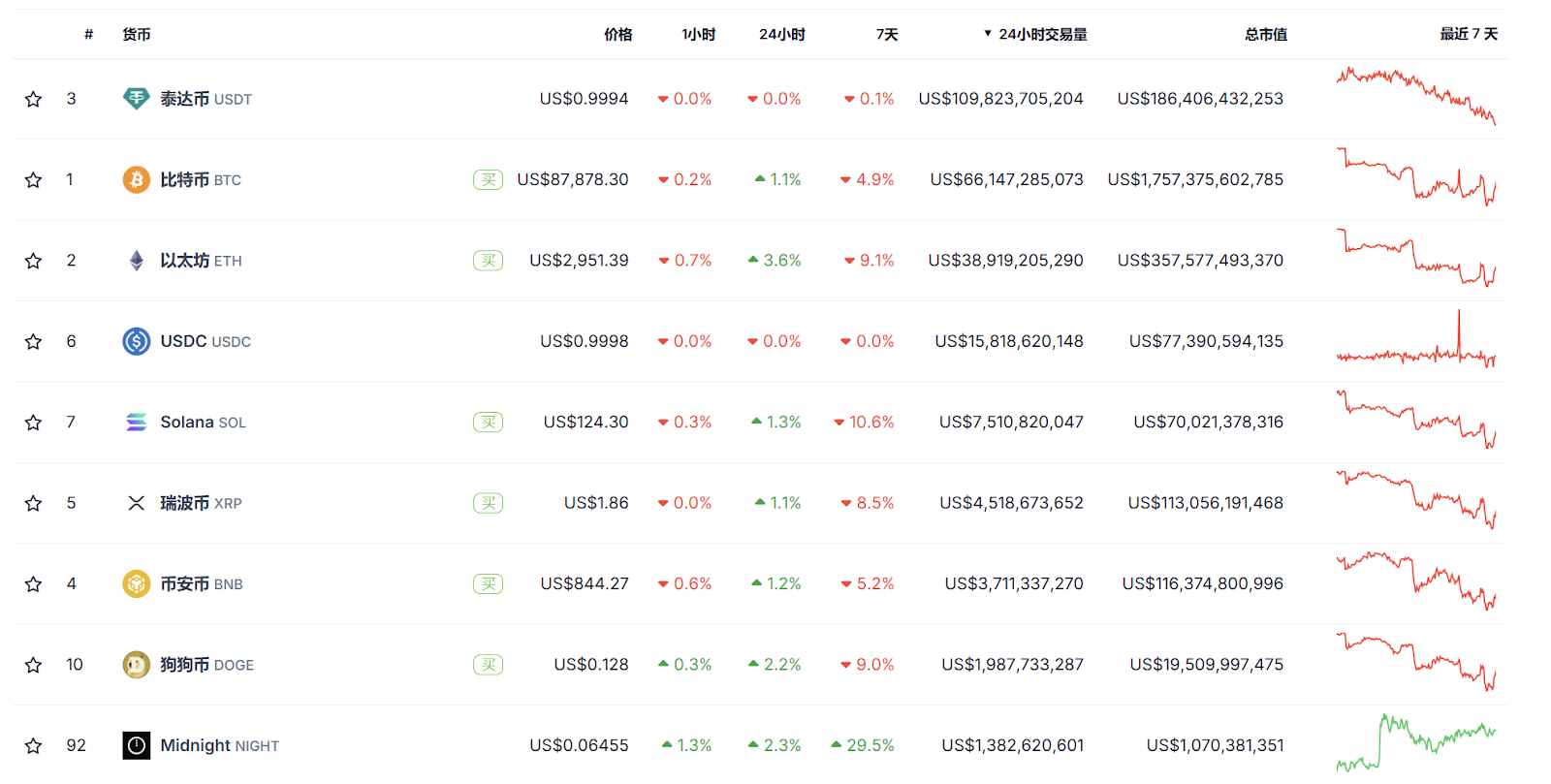Open the DOGE 7-day sparkline chart
Viewport: 1551px width, 784px height.
point(1416,661)
